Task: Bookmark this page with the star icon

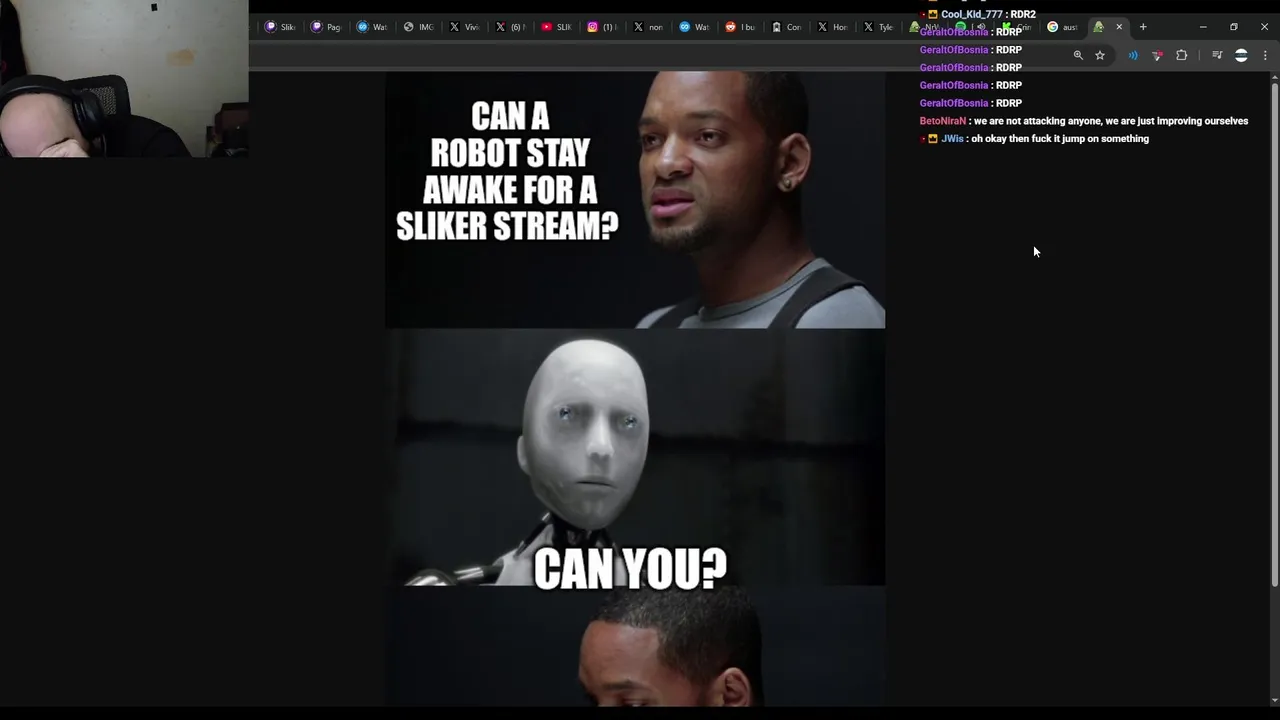Action: 1100,55
